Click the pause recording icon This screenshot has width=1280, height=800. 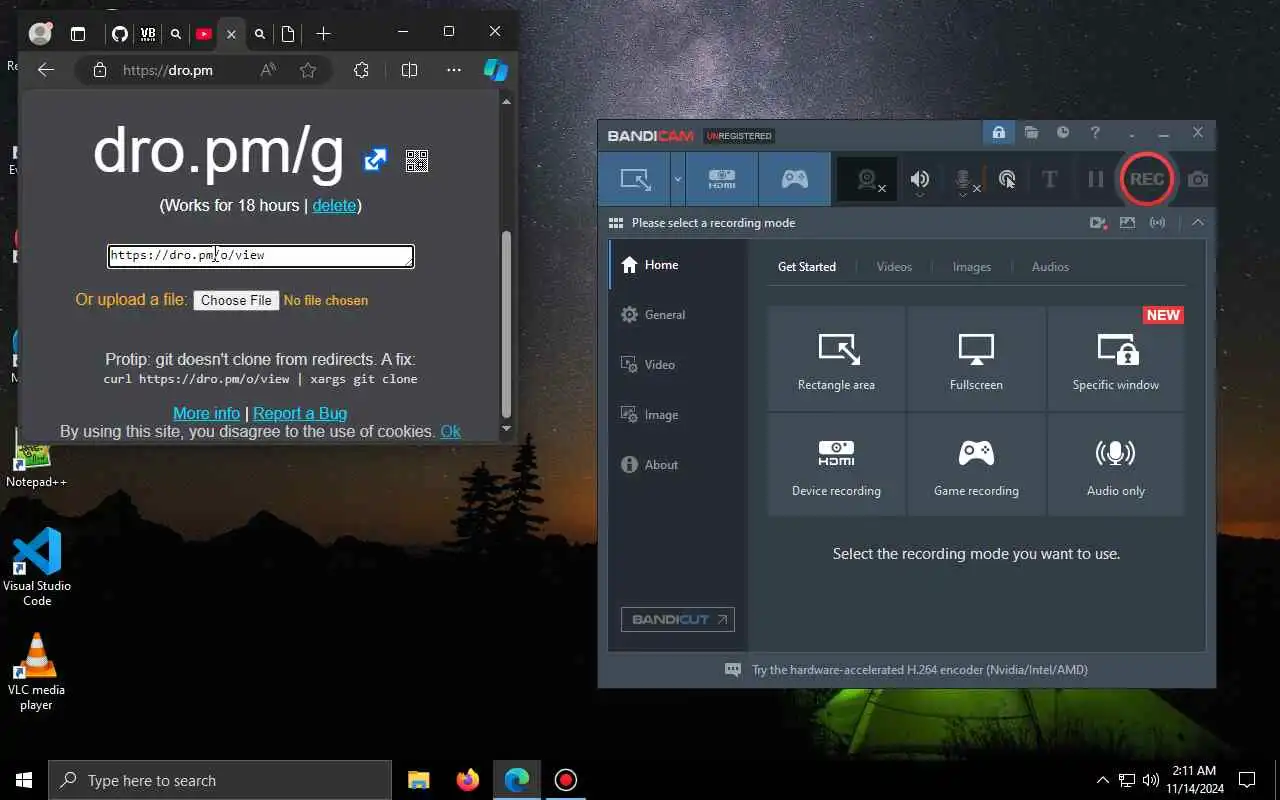coord(1096,179)
